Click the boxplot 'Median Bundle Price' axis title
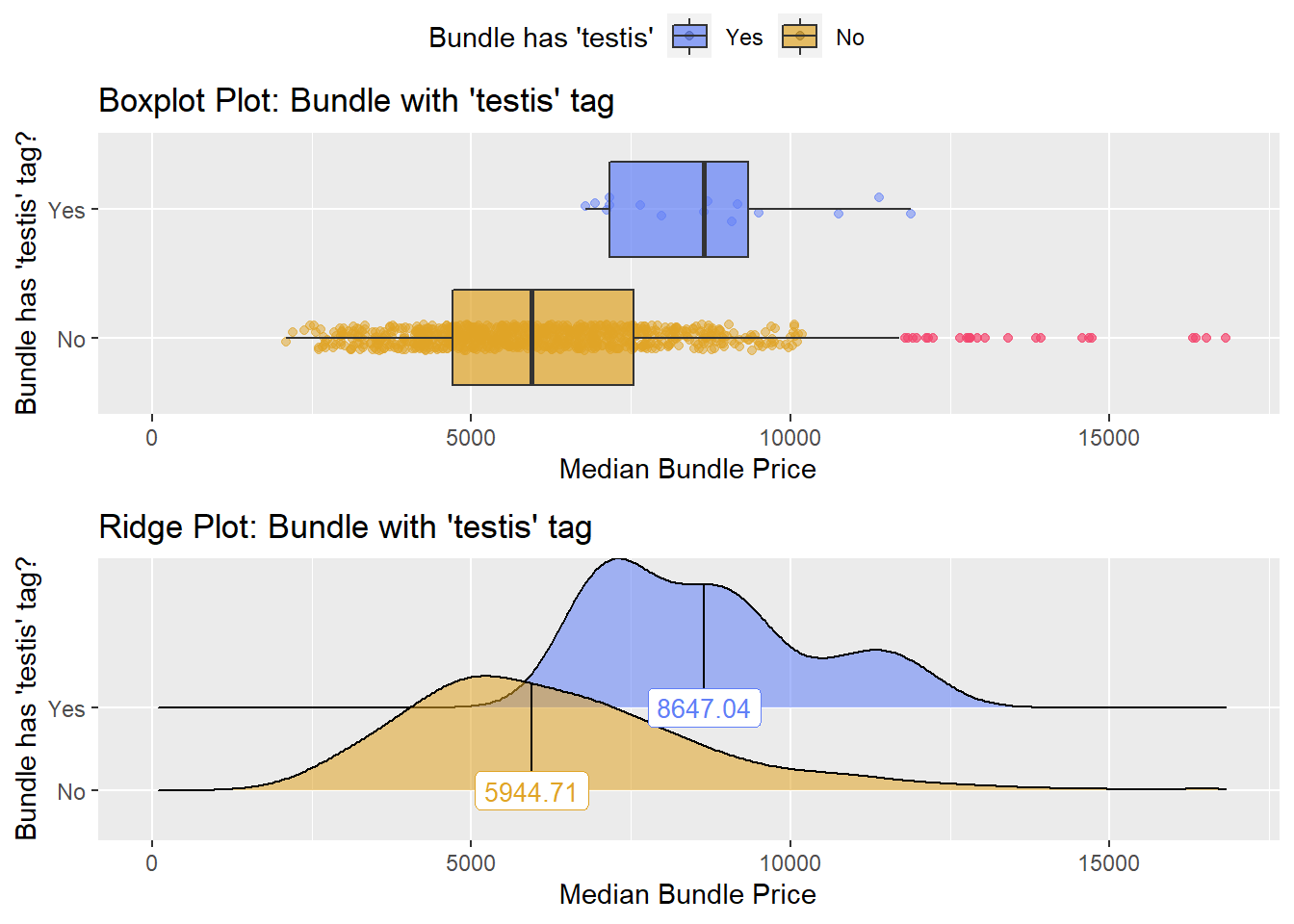 pos(687,469)
